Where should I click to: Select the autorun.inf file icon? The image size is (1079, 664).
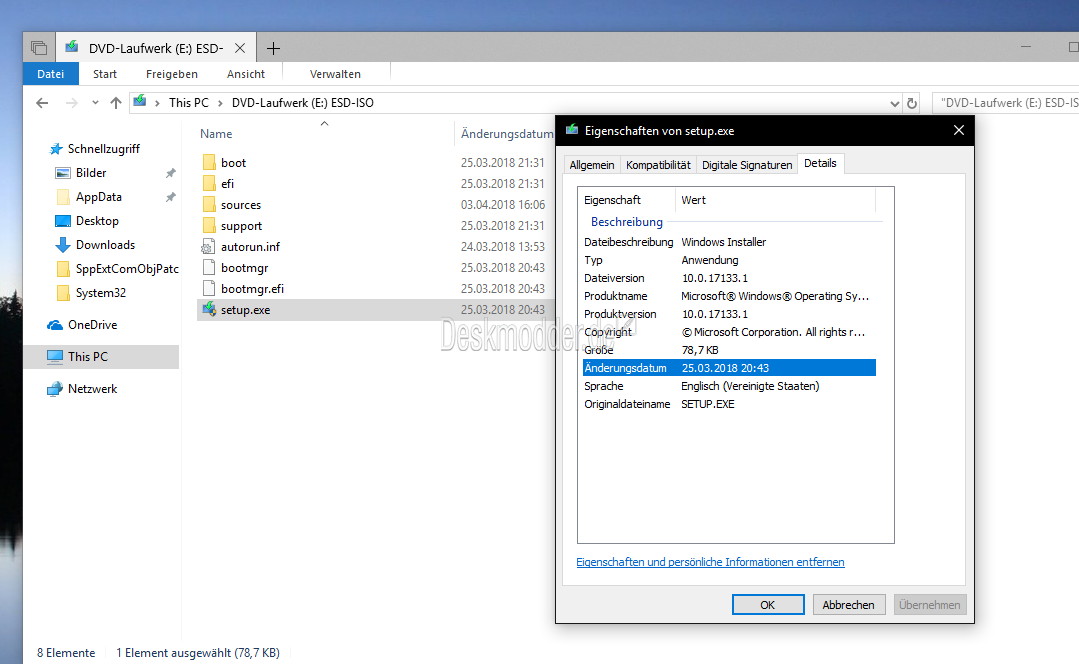208,246
